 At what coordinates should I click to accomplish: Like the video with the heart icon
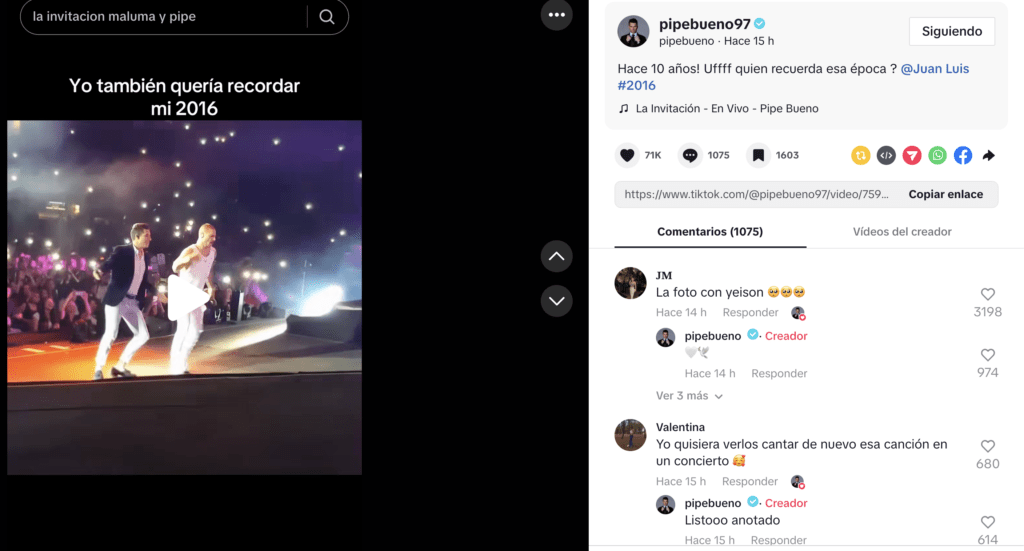tap(627, 155)
